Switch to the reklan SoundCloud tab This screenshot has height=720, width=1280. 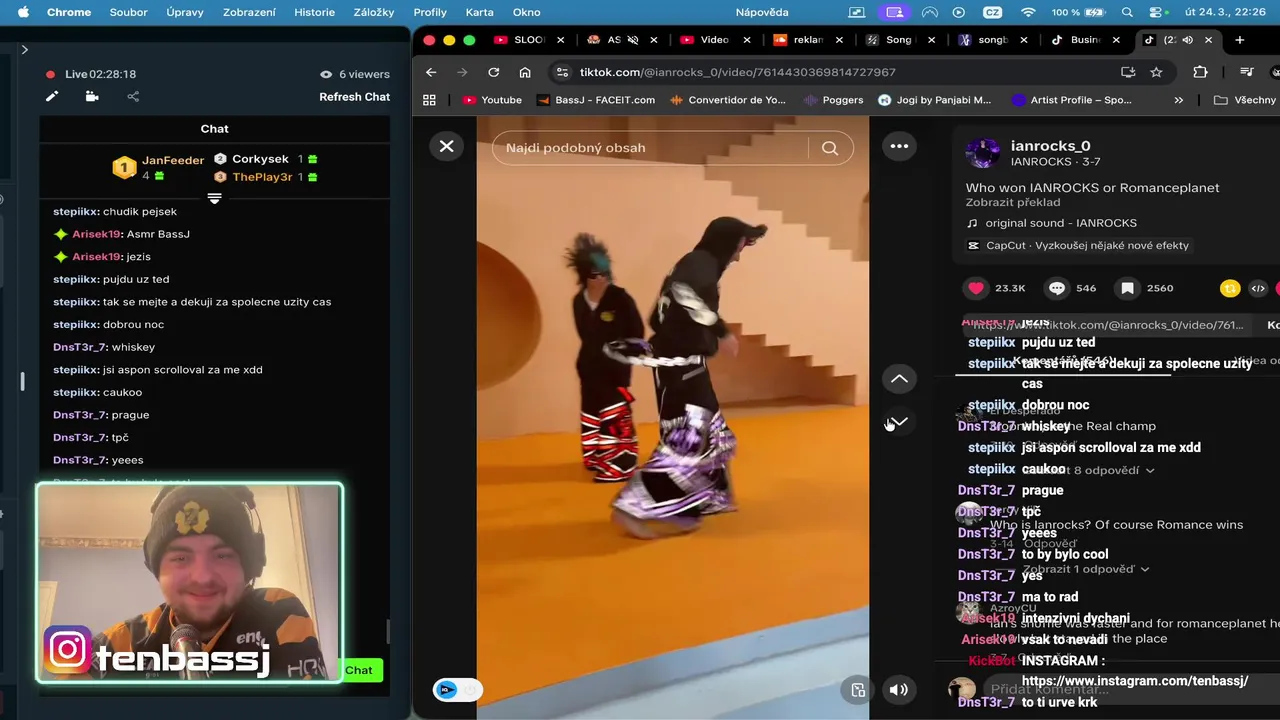point(809,40)
